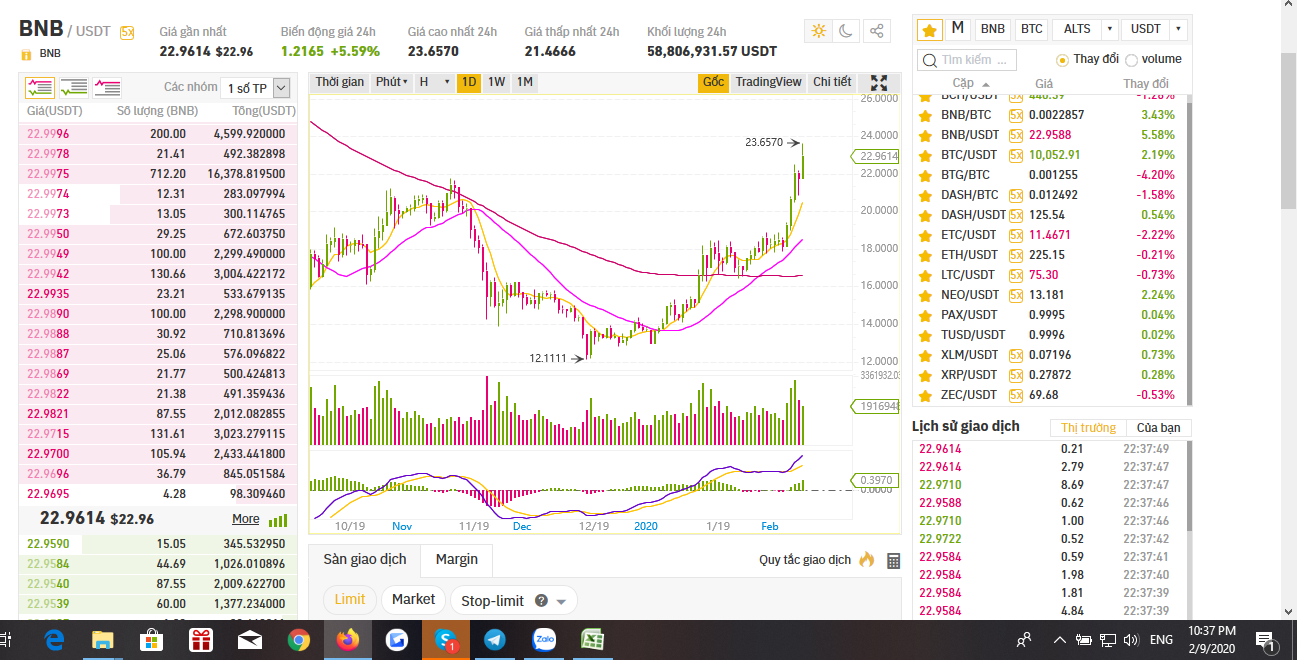Open Zalo from the taskbar
Screen dimensions: 1297x660
544,640
